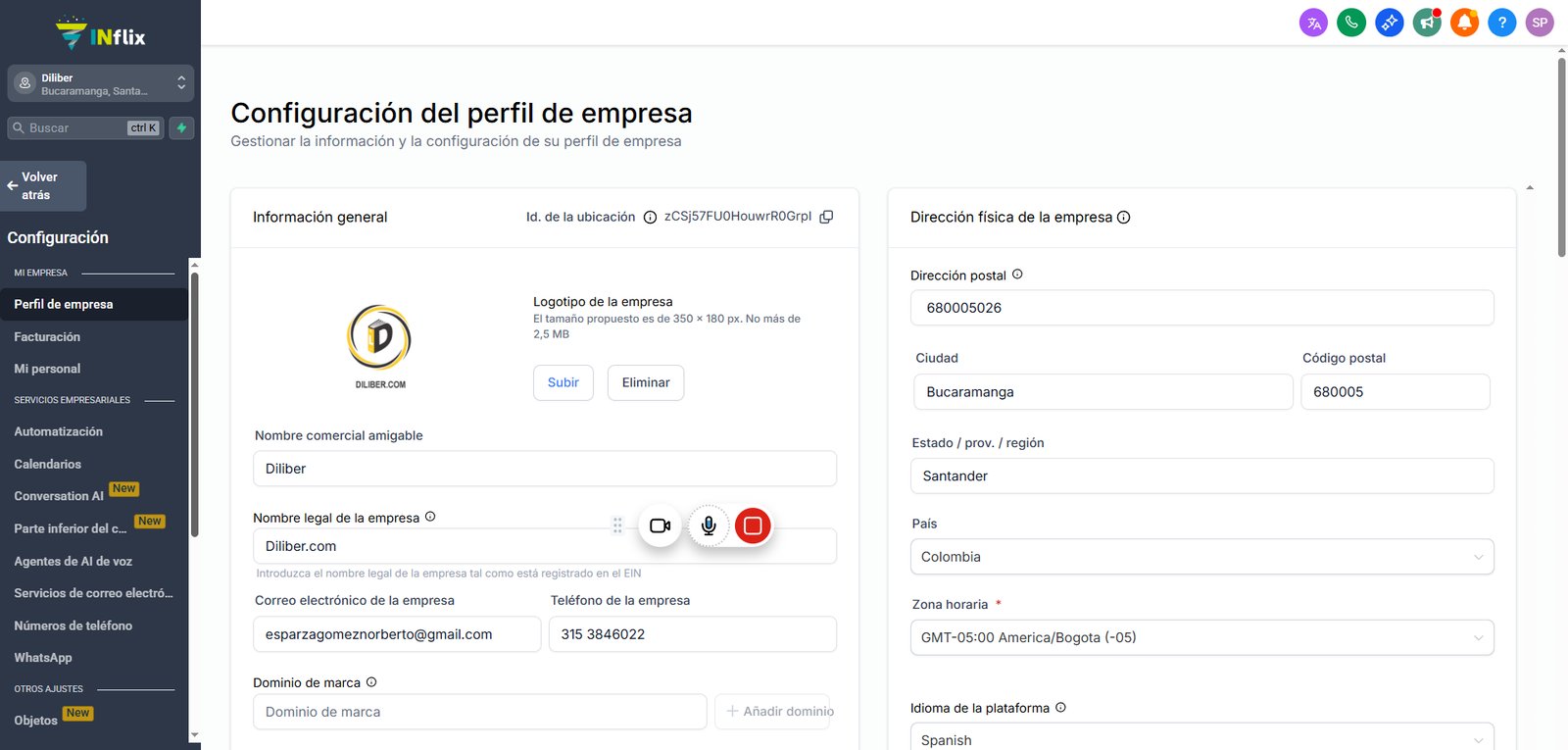Click info icon next to Dominio de marca

371,682
